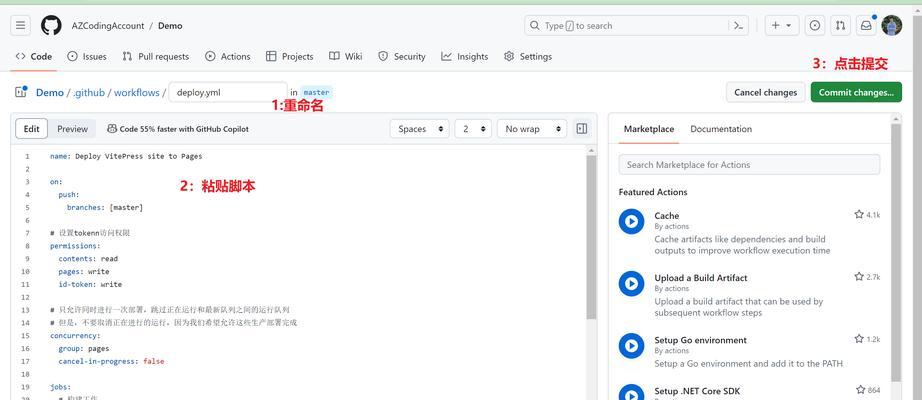This screenshot has width=922, height=400.
Task: Switch to the Issues tab
Action: pyautogui.click(x=87, y=56)
